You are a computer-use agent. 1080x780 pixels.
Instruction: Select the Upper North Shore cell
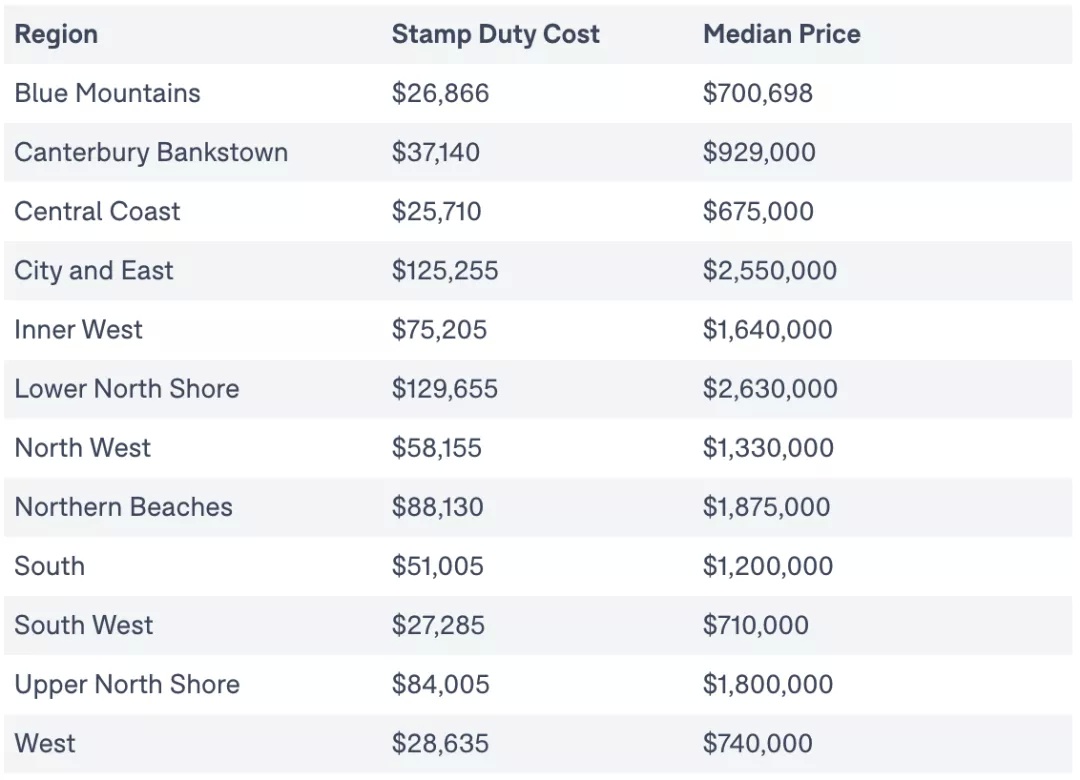click(x=127, y=684)
